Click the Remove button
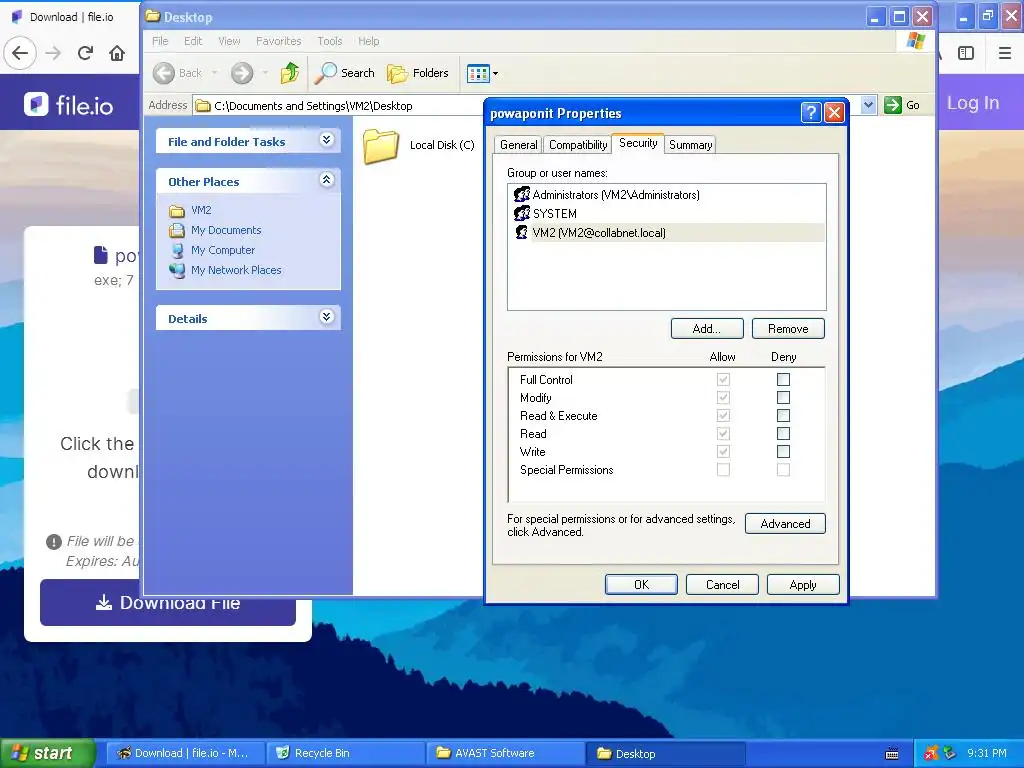The image size is (1024, 768). click(788, 328)
